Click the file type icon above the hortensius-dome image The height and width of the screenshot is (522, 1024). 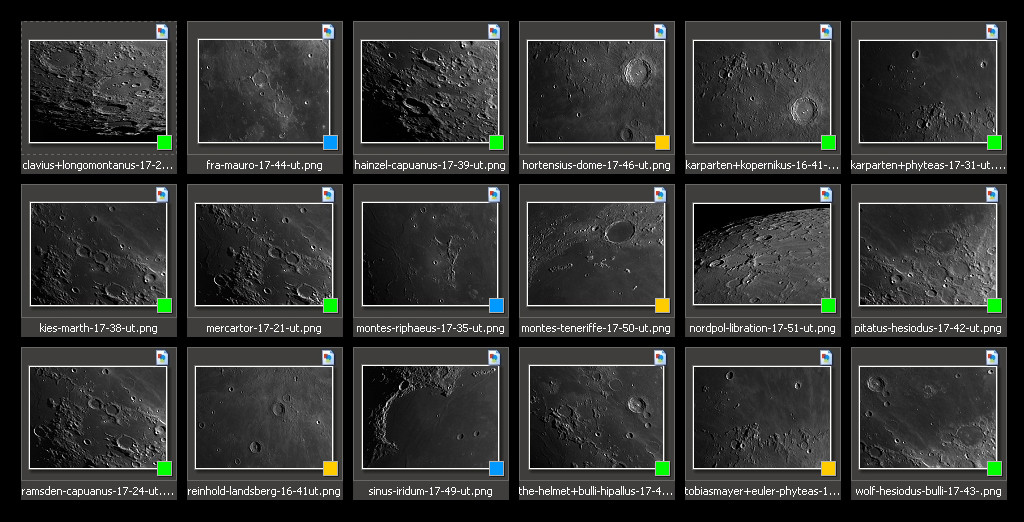click(x=660, y=31)
